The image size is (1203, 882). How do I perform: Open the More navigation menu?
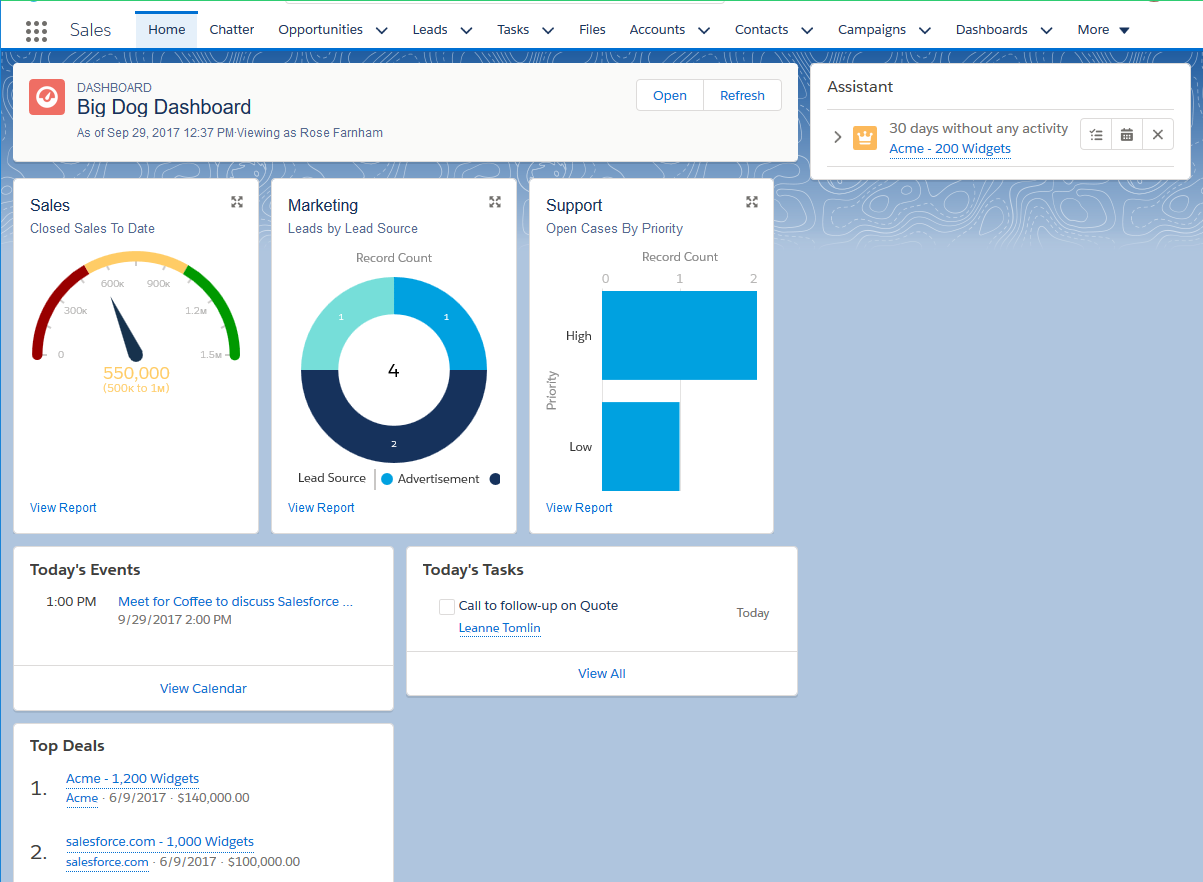point(1104,30)
